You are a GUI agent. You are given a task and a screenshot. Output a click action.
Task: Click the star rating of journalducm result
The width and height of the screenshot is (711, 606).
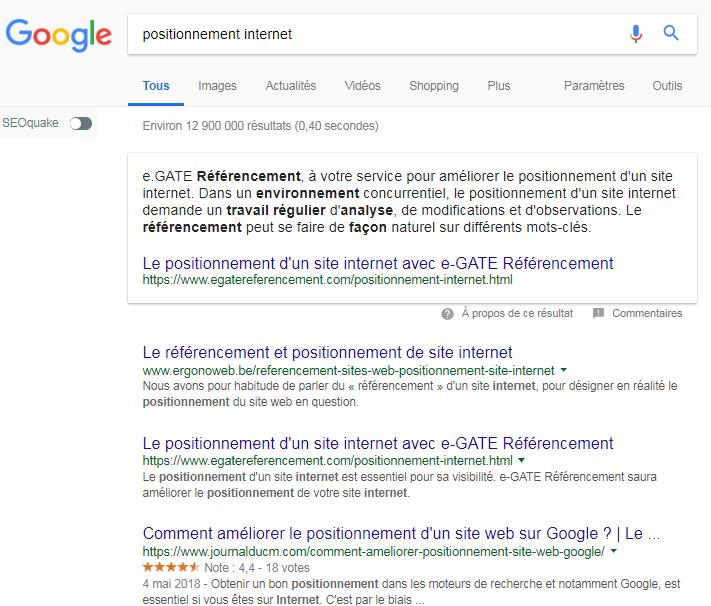(171, 567)
